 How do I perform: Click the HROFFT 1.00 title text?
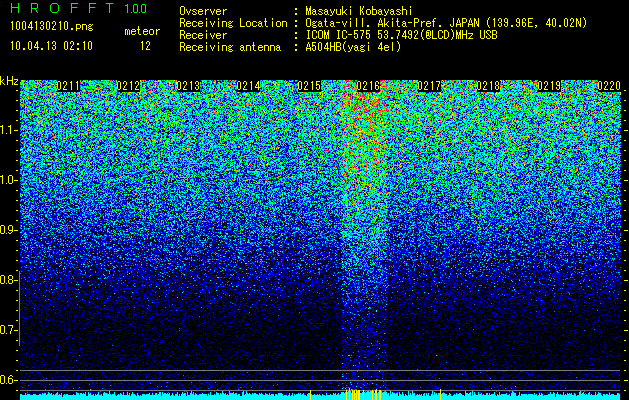click(78, 8)
